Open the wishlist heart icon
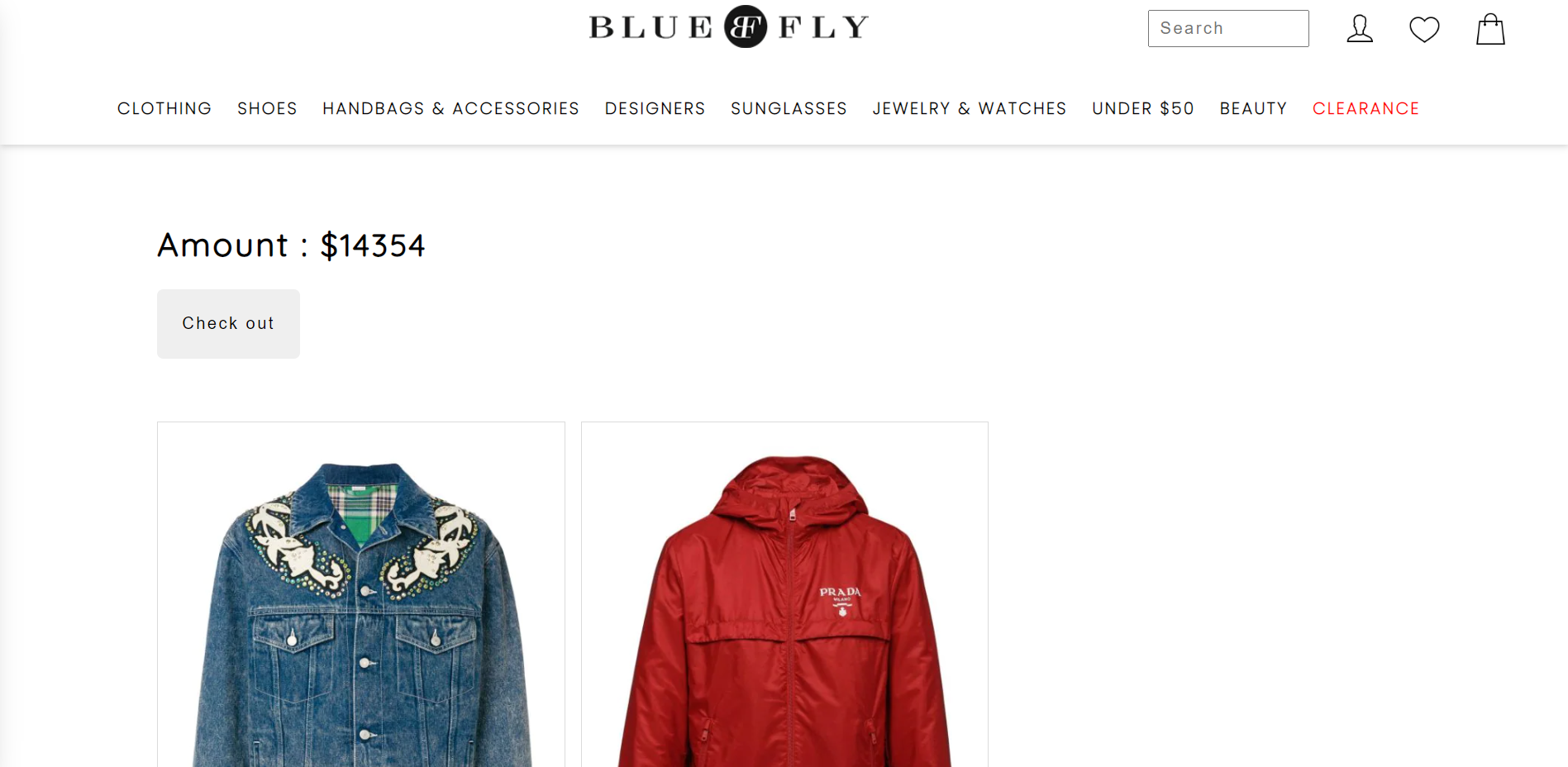This screenshot has width=1568, height=767. coord(1424,29)
